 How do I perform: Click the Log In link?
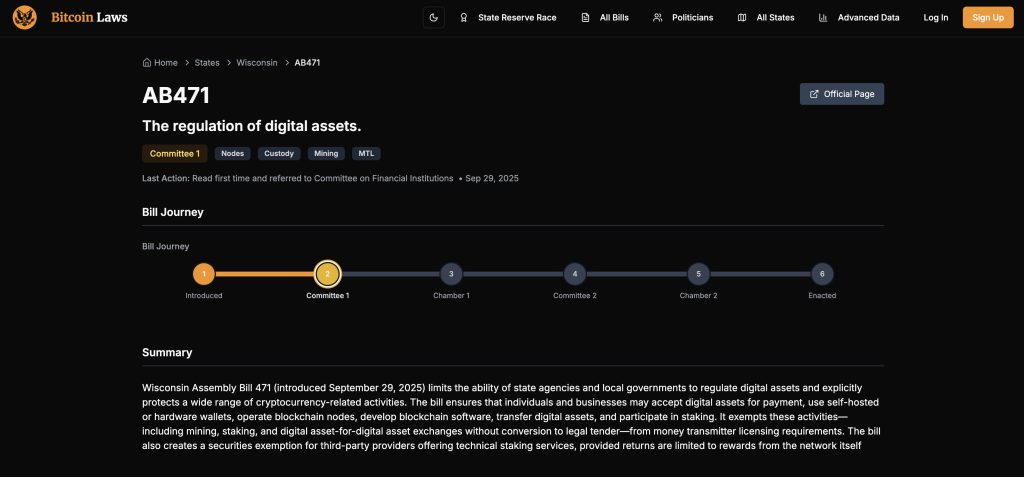pyautogui.click(x=936, y=17)
